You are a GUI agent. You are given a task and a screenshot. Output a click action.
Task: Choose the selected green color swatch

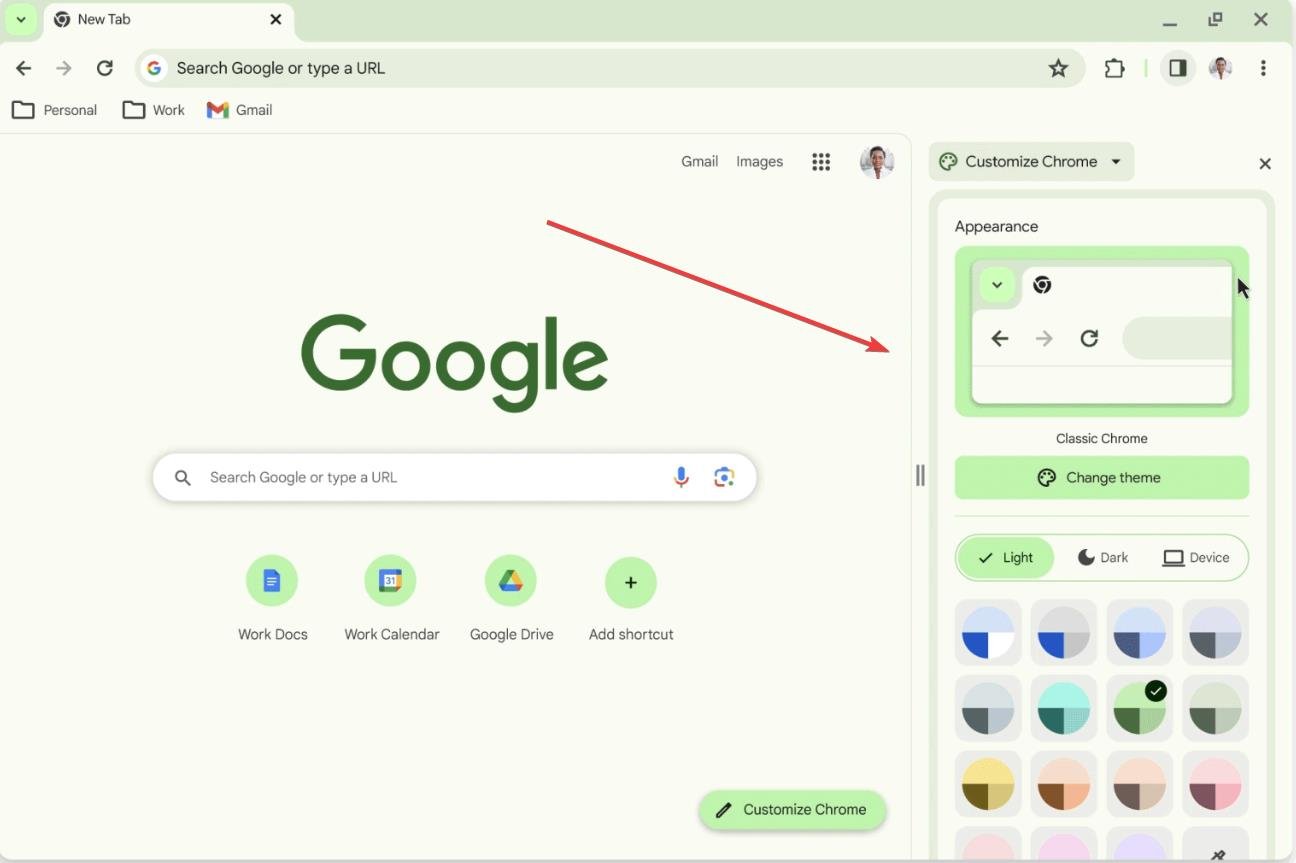(1140, 708)
